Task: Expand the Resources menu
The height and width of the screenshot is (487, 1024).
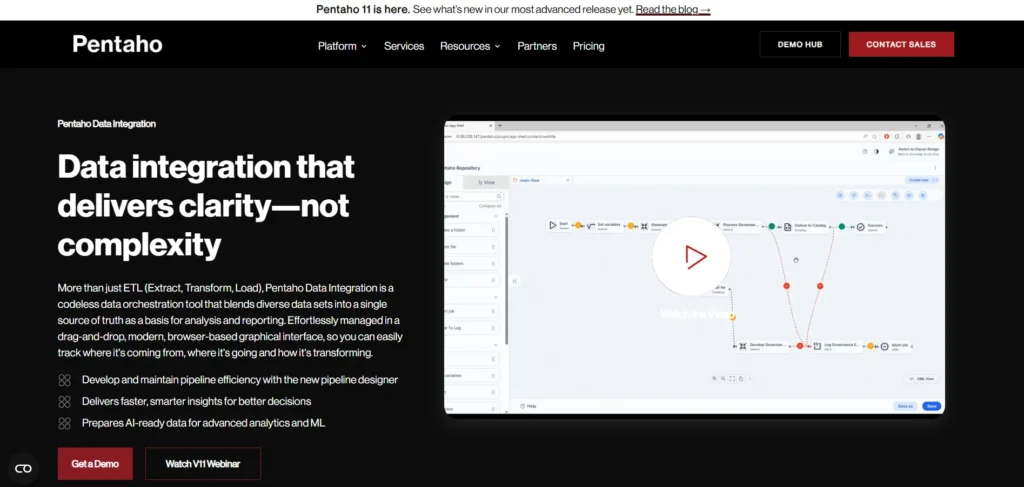Action: point(470,46)
